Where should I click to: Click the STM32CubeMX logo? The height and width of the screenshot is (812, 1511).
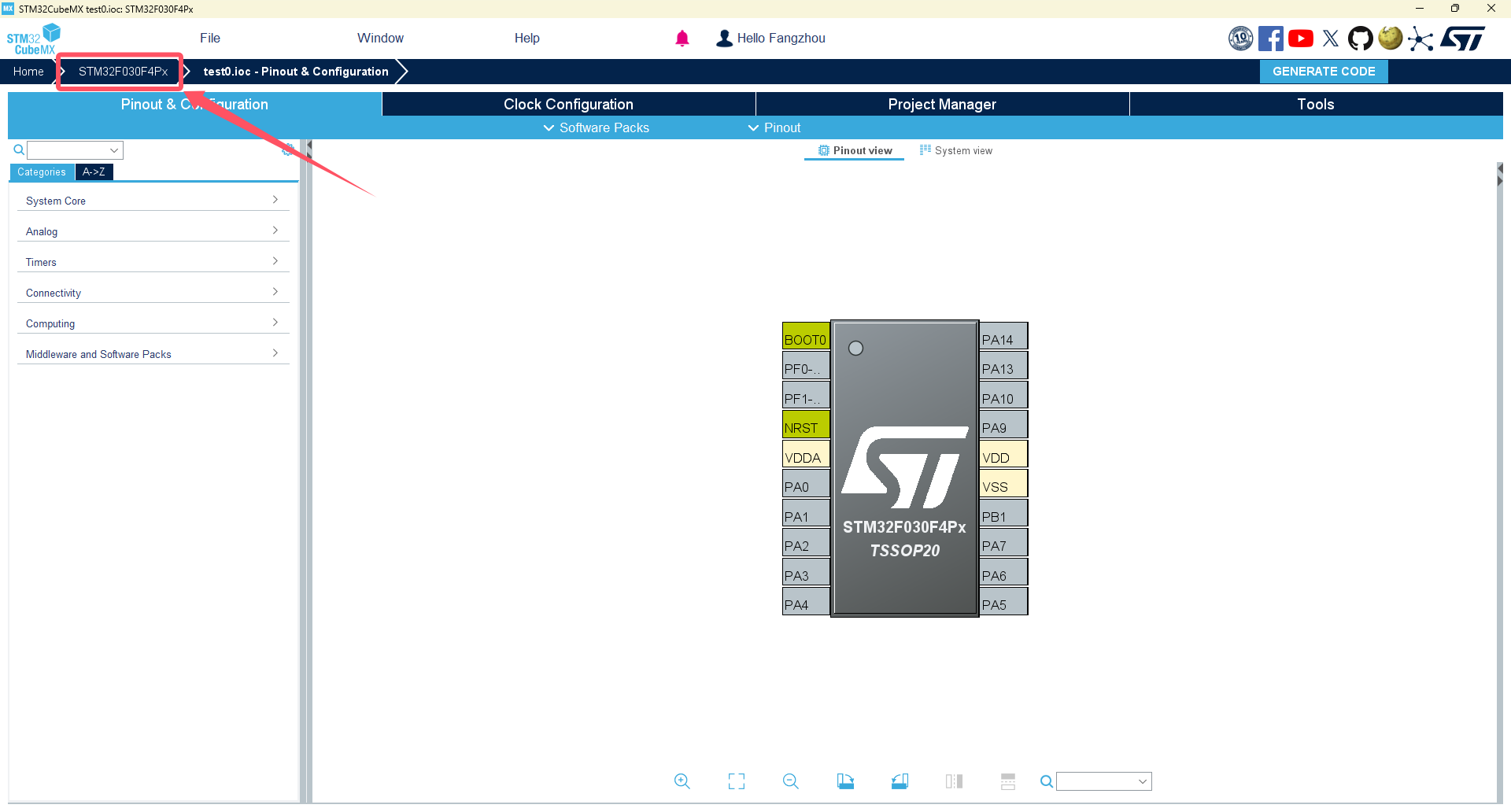[x=34, y=39]
